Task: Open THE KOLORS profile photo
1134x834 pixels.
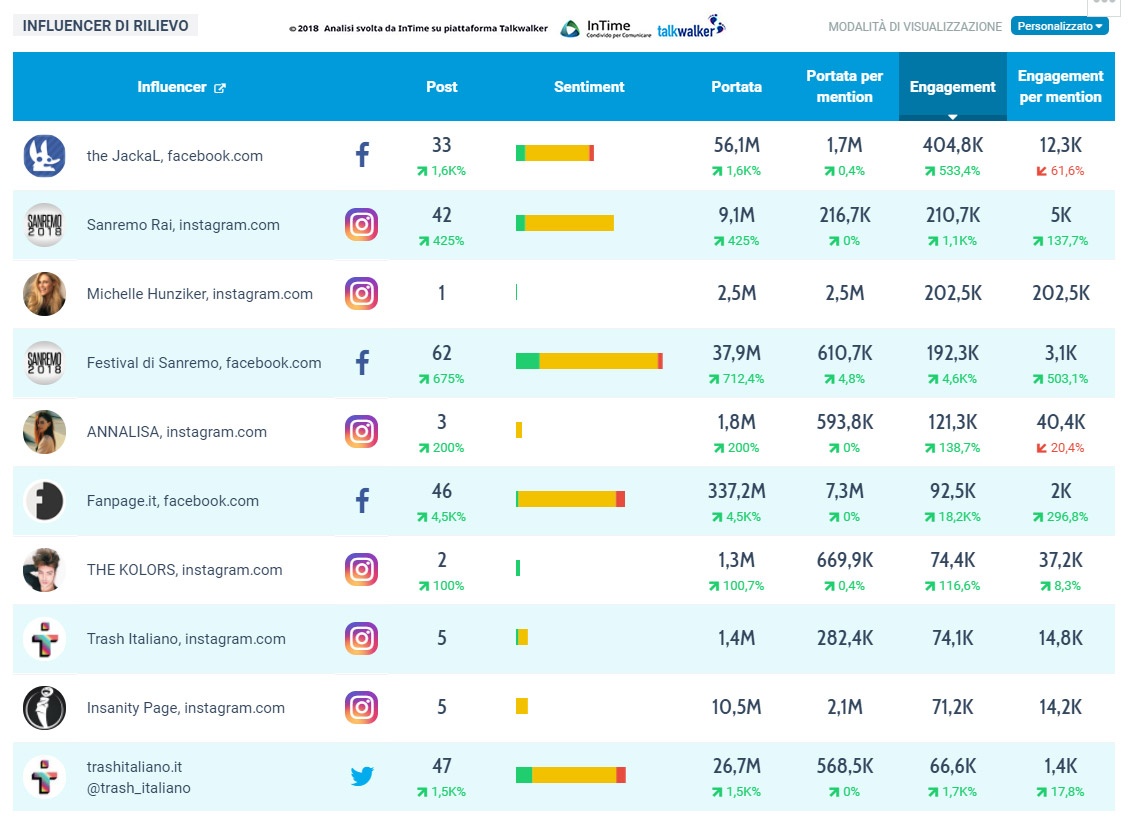Action: (x=45, y=570)
